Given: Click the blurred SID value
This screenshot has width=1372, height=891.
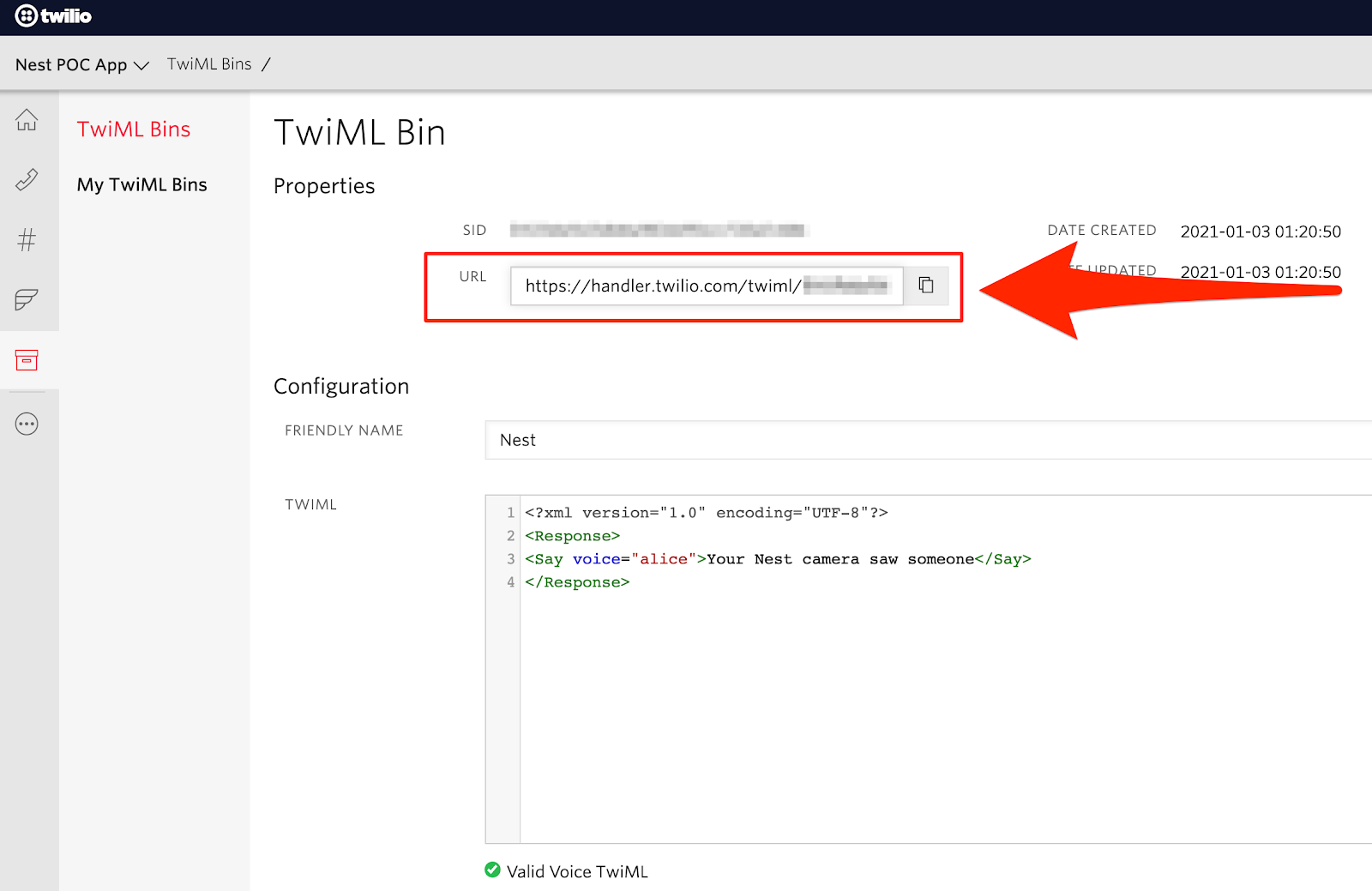Looking at the screenshot, I should 659,230.
